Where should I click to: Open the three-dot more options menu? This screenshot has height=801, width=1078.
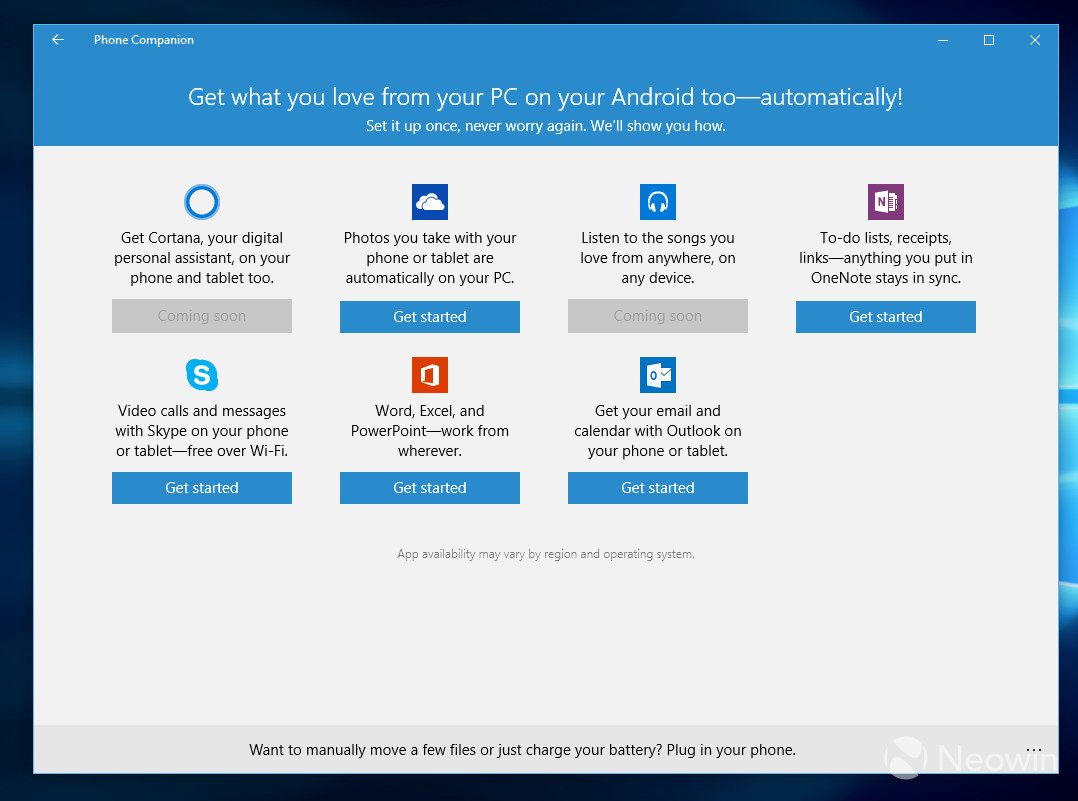[x=1033, y=749]
